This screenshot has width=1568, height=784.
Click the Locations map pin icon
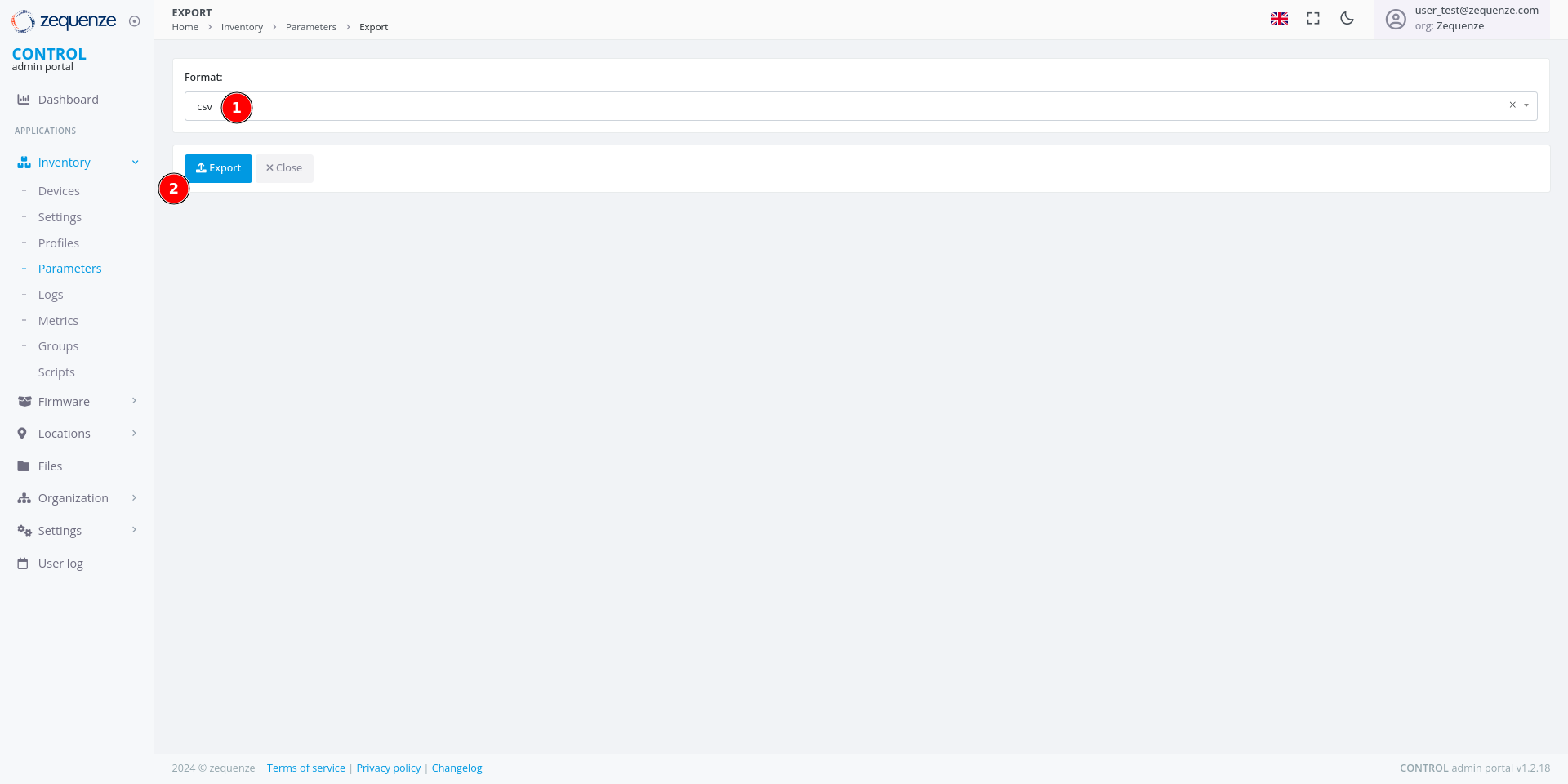[x=23, y=433]
